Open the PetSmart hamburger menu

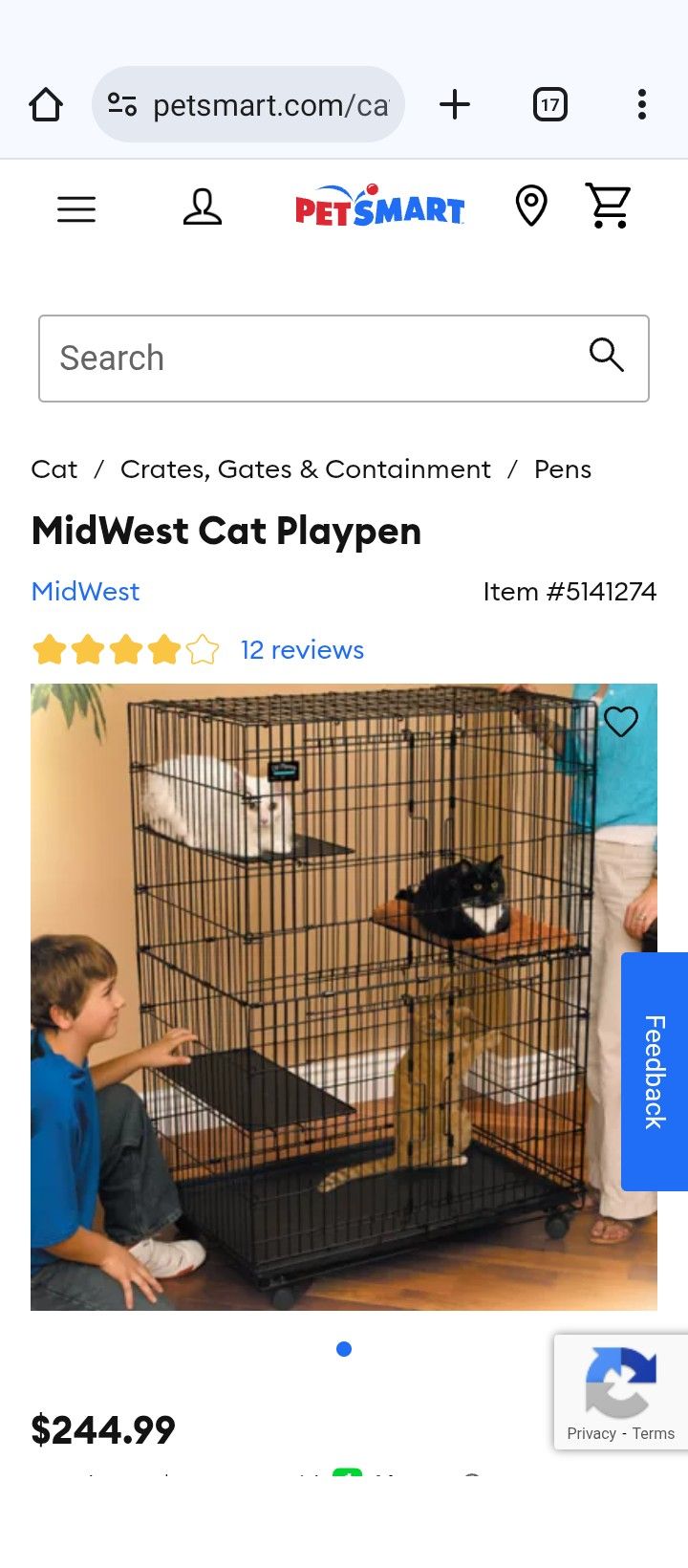click(76, 208)
